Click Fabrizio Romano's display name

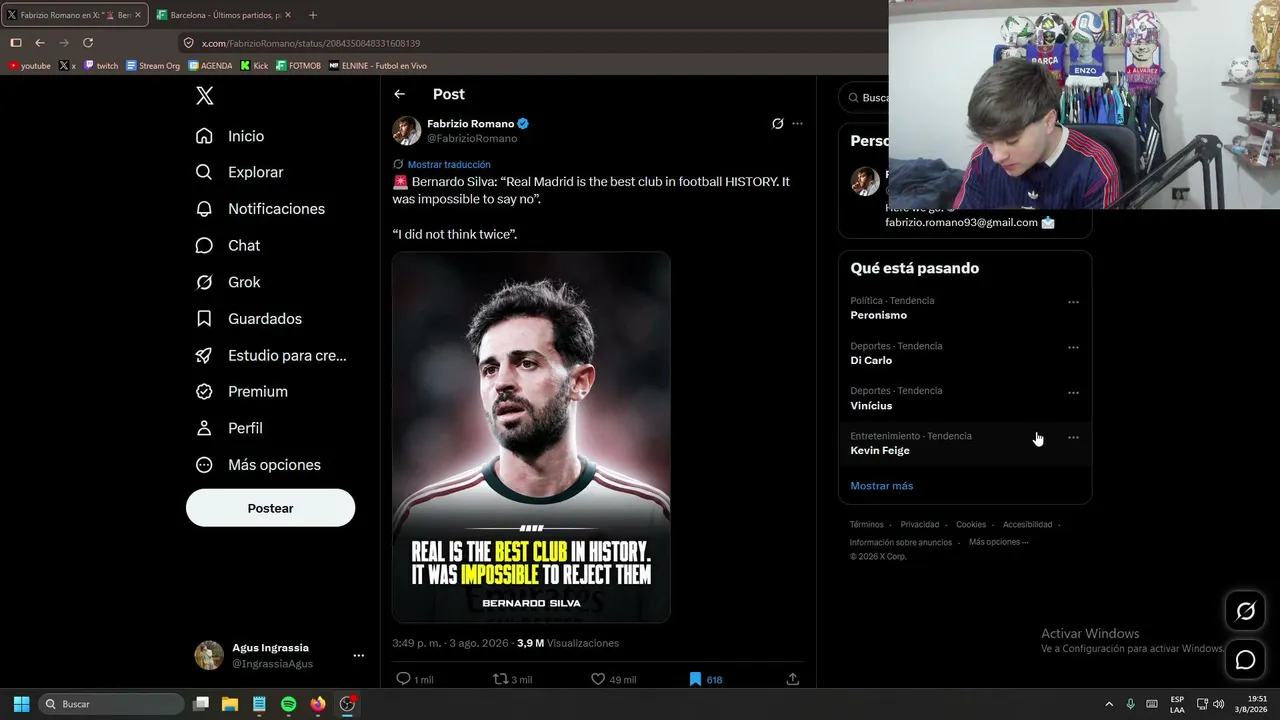[x=470, y=124]
